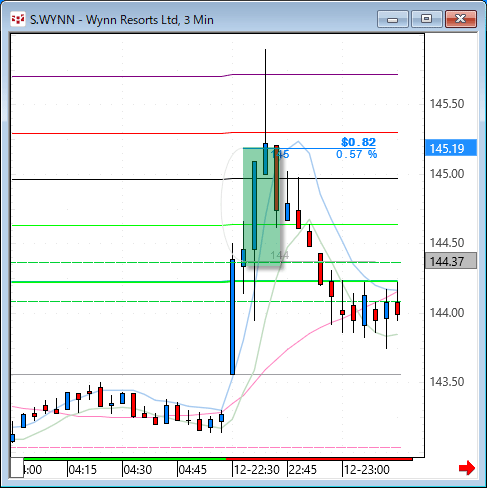Click the 145 label on the measurement box
Image resolution: width=487 pixels, height=488 pixels.
(280, 154)
